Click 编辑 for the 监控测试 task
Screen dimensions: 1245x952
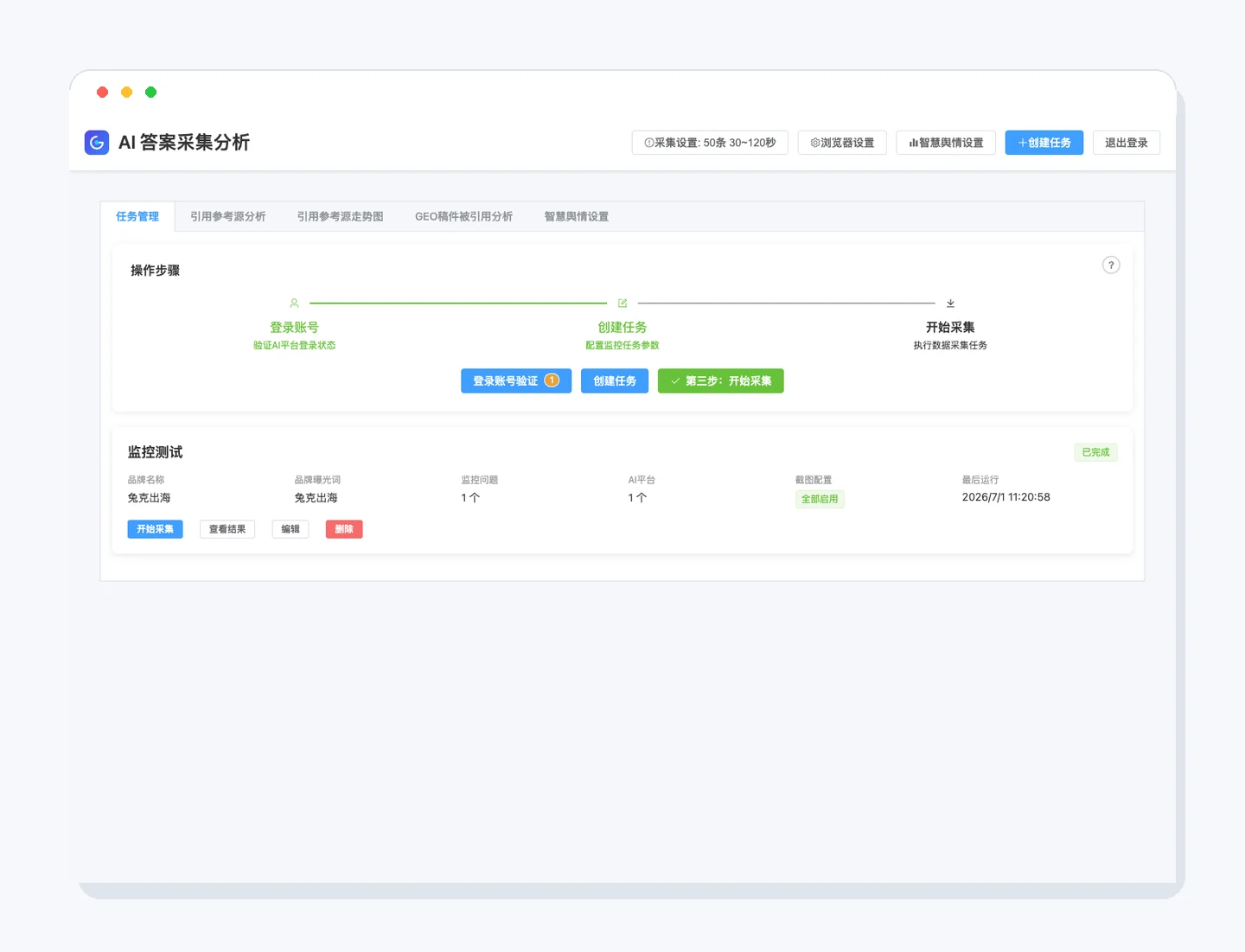coord(290,529)
